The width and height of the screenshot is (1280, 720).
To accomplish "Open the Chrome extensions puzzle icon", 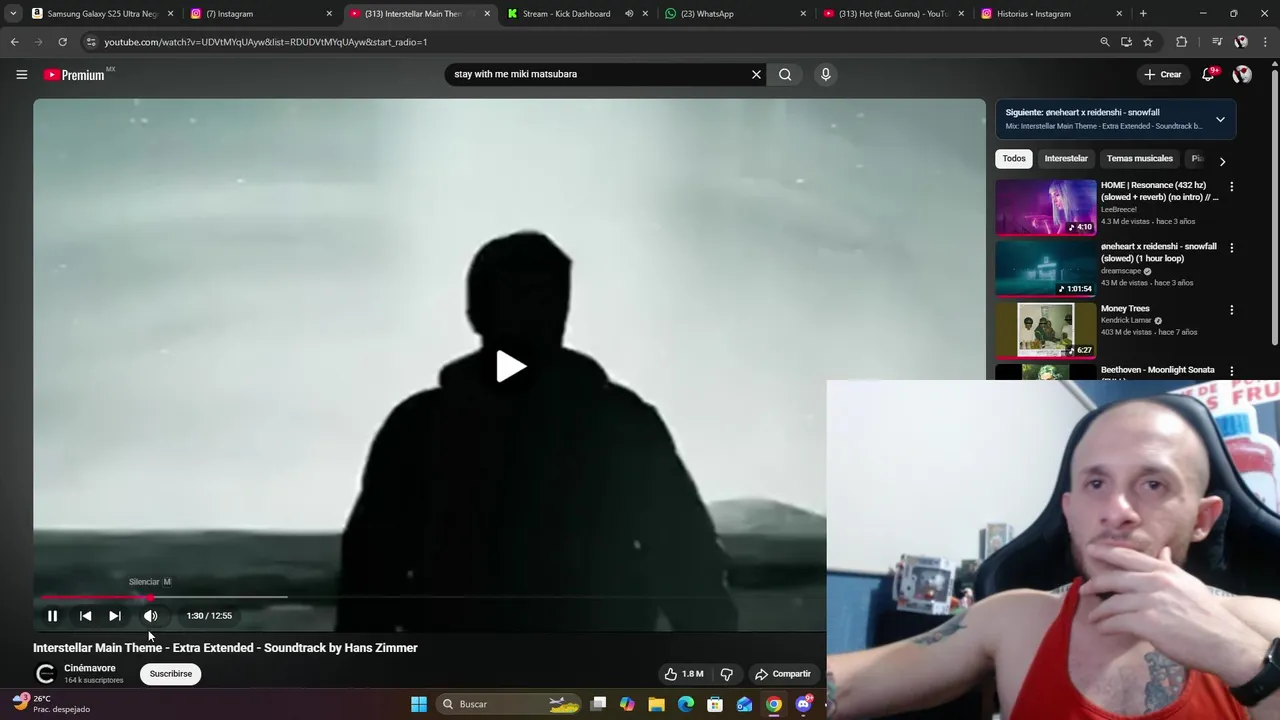I will [x=1181, y=42].
